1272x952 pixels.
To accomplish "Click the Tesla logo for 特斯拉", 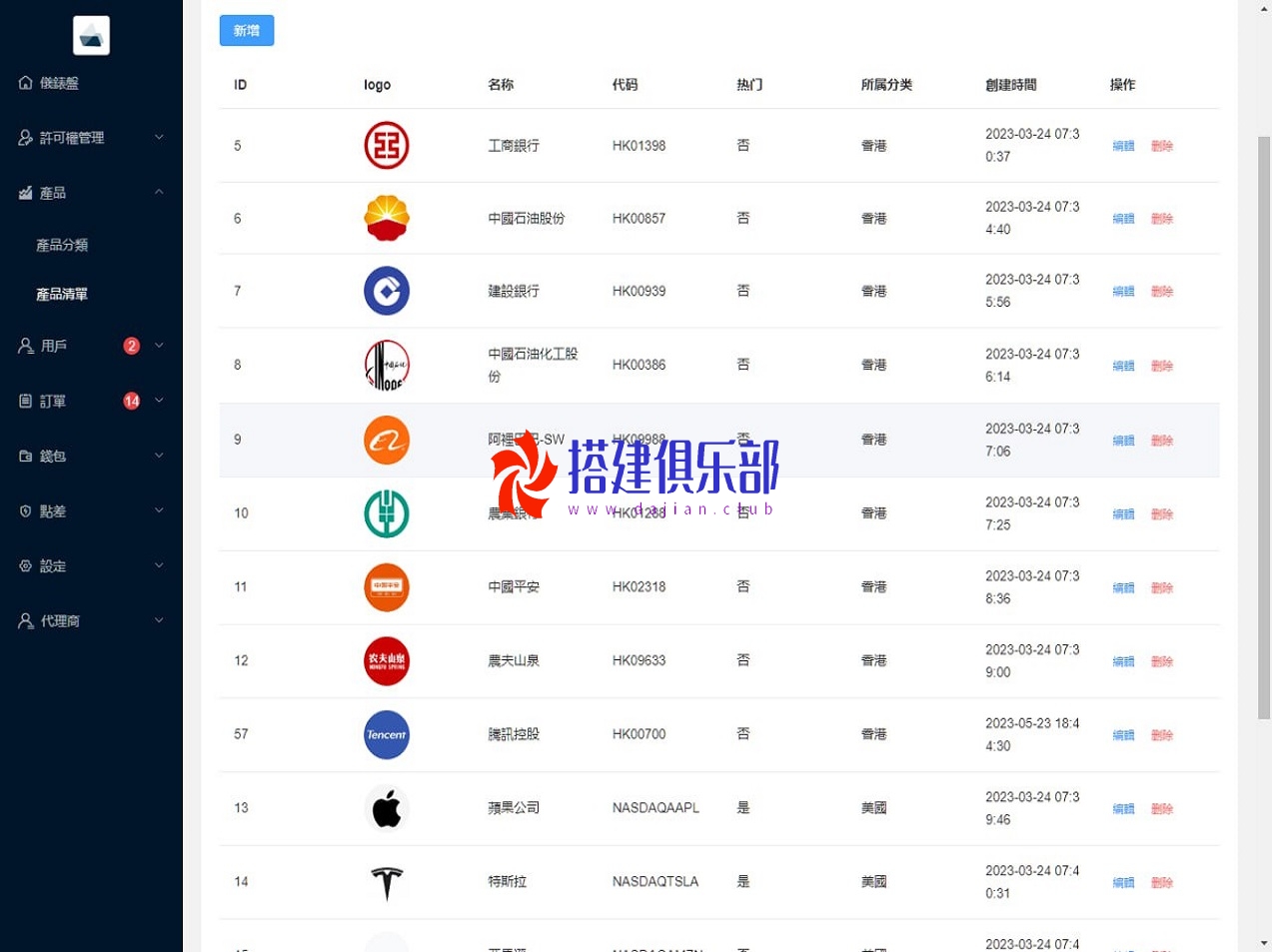I will (387, 882).
